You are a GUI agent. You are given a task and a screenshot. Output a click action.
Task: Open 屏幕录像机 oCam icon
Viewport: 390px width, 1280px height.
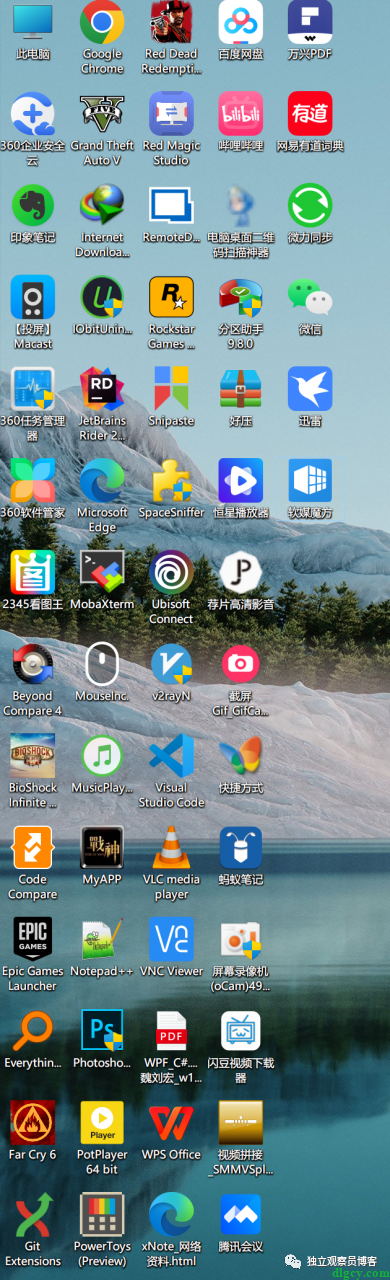241,939
